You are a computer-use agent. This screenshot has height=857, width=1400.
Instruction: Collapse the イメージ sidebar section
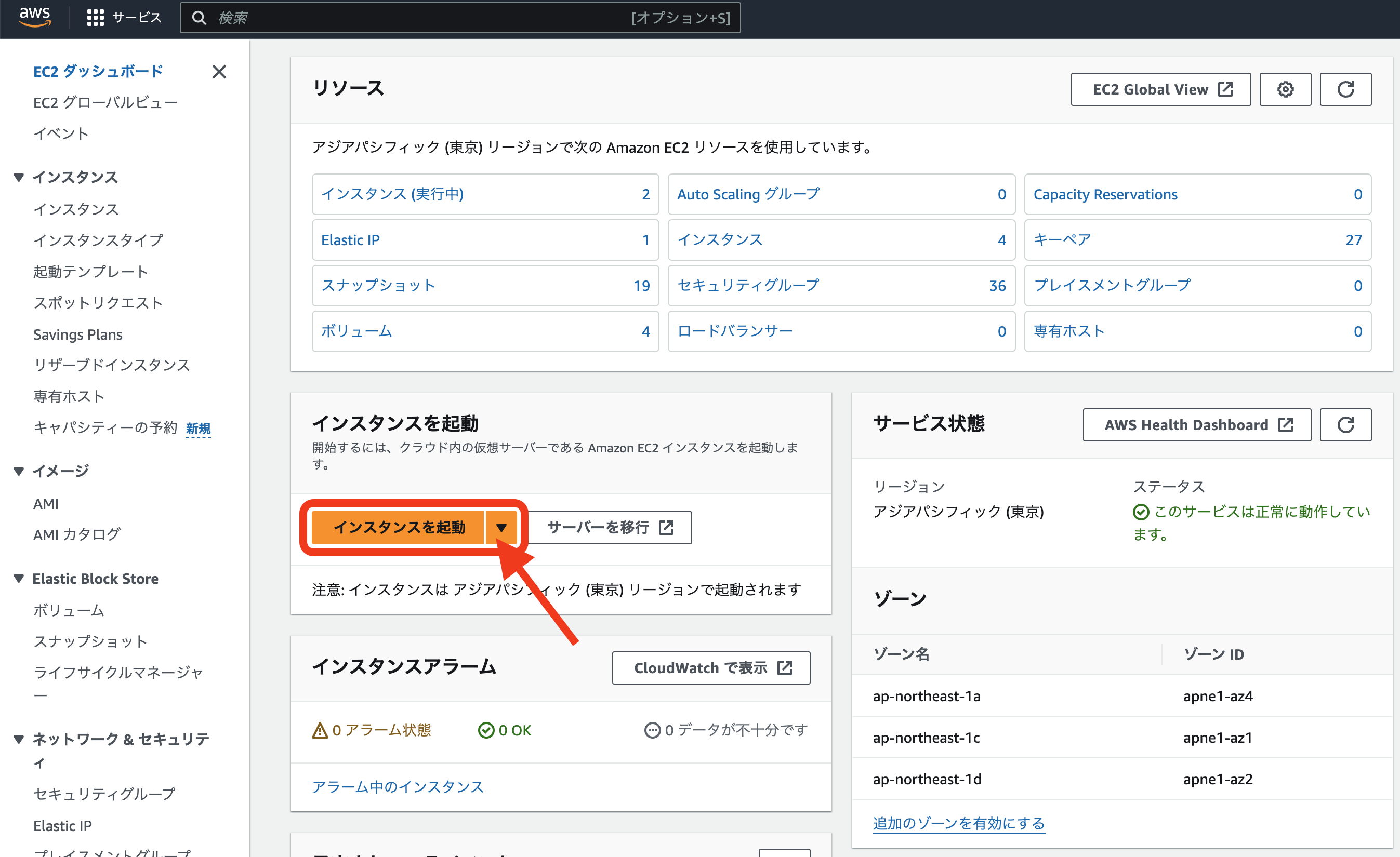19,471
